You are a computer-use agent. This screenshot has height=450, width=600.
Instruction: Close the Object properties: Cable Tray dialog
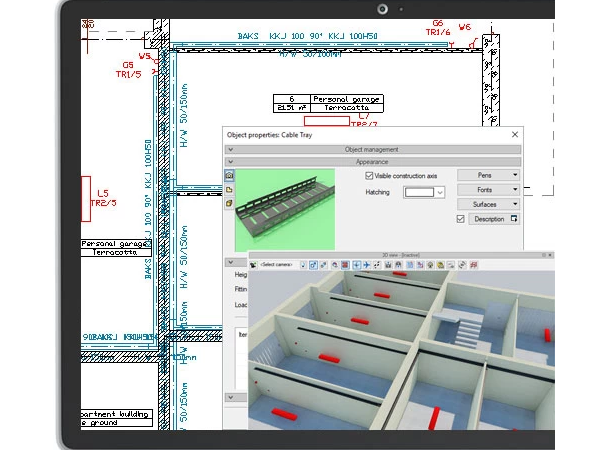pos(515,134)
